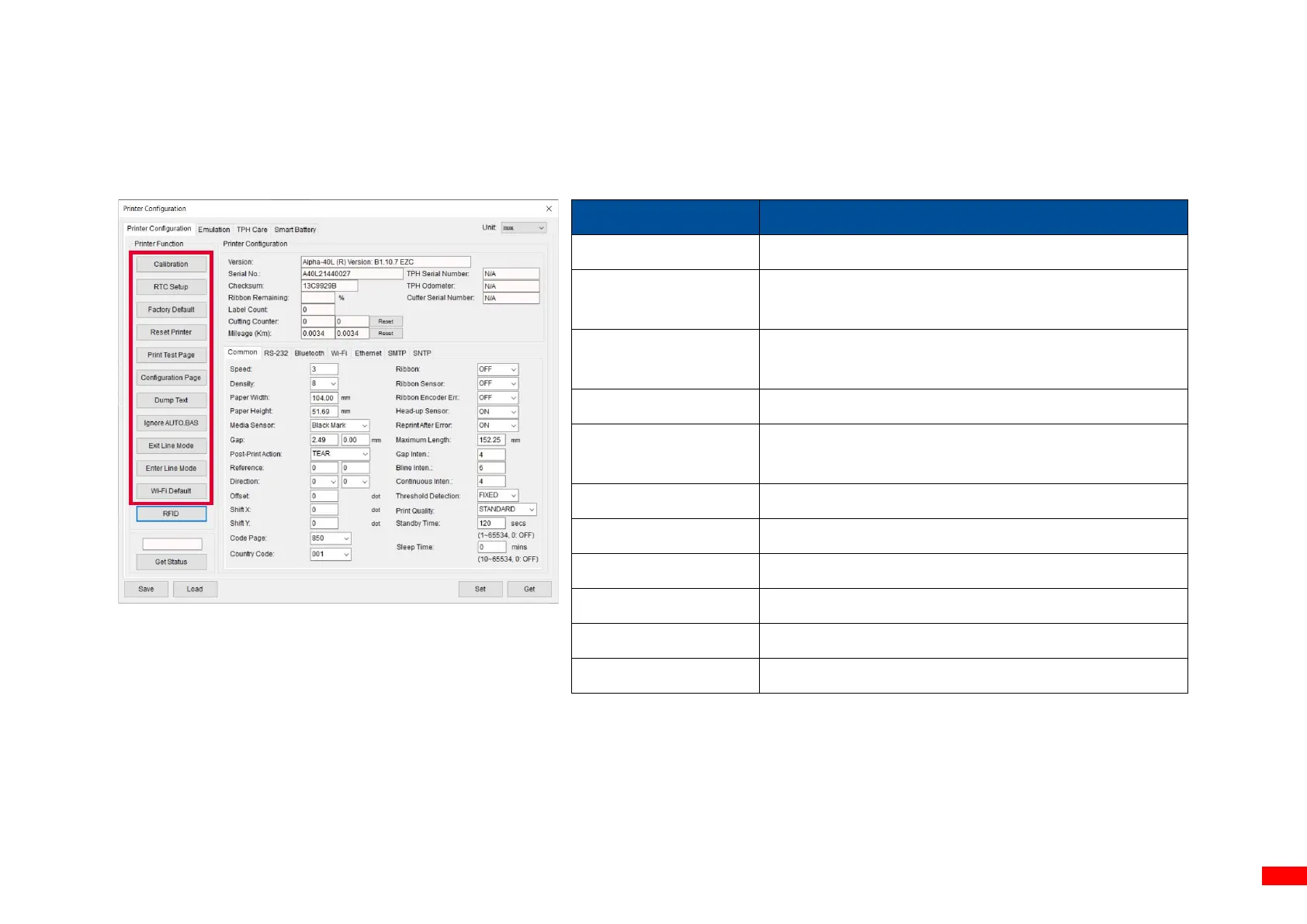The image size is (1307, 924).
Task: Click Exit Line Mode
Action: [171, 446]
